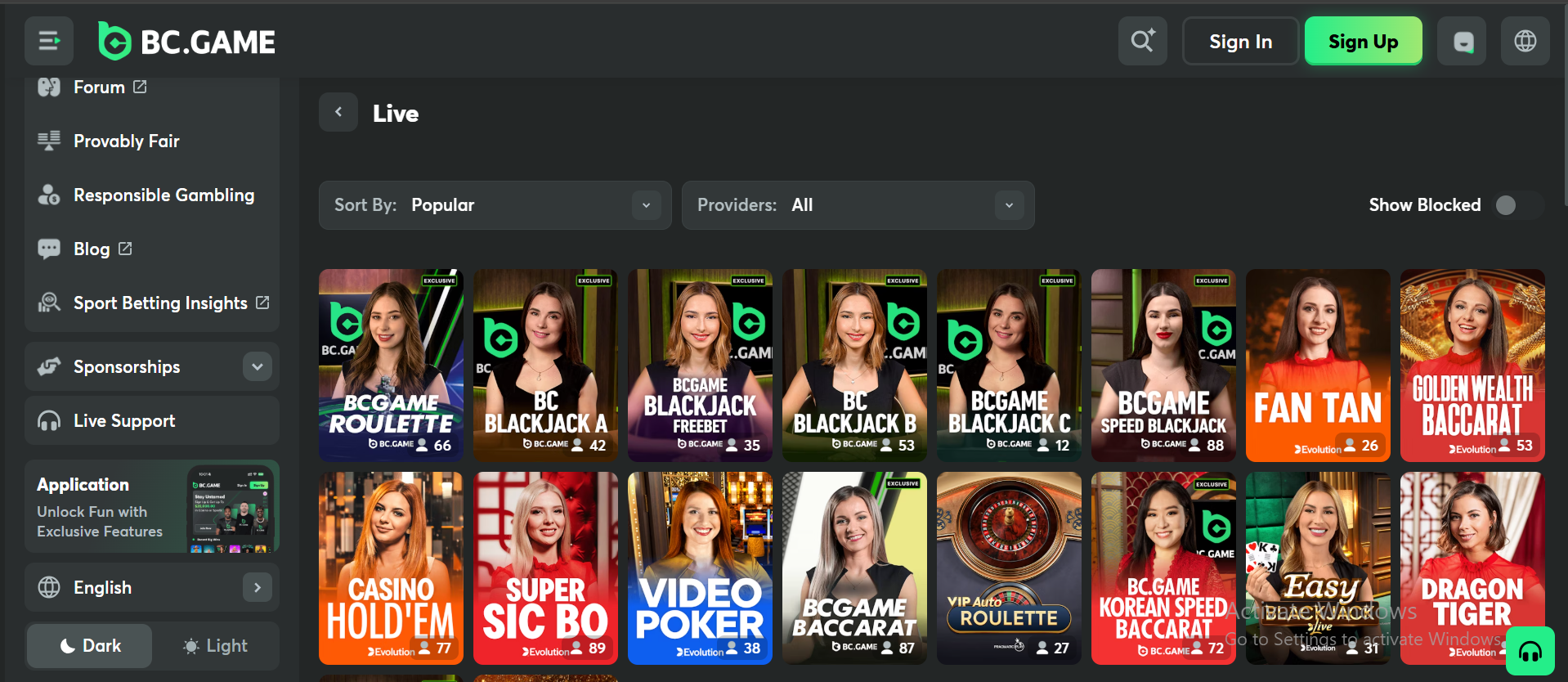This screenshot has width=1568, height=682.
Task: Open the BCGAME Speed Blackjack card
Action: (1163, 366)
